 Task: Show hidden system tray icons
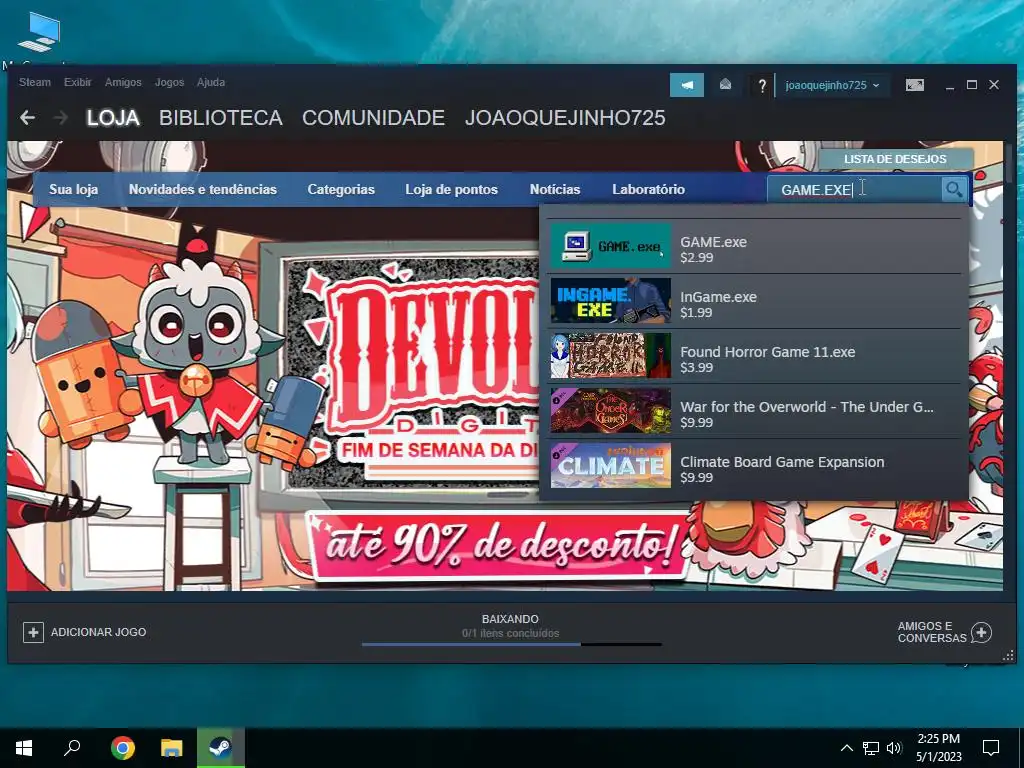pyautogui.click(x=846, y=748)
